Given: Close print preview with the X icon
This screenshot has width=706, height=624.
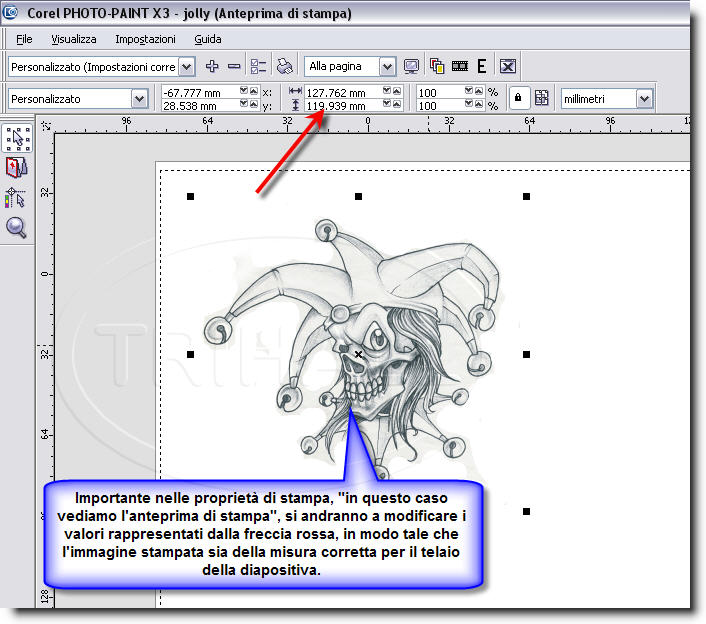Looking at the screenshot, I should [508, 67].
